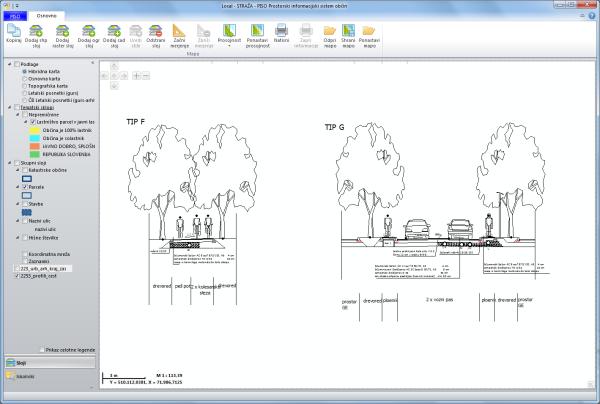Start measuring with Začni merjenje tool
The width and height of the screenshot is (600, 404).
(x=179, y=34)
